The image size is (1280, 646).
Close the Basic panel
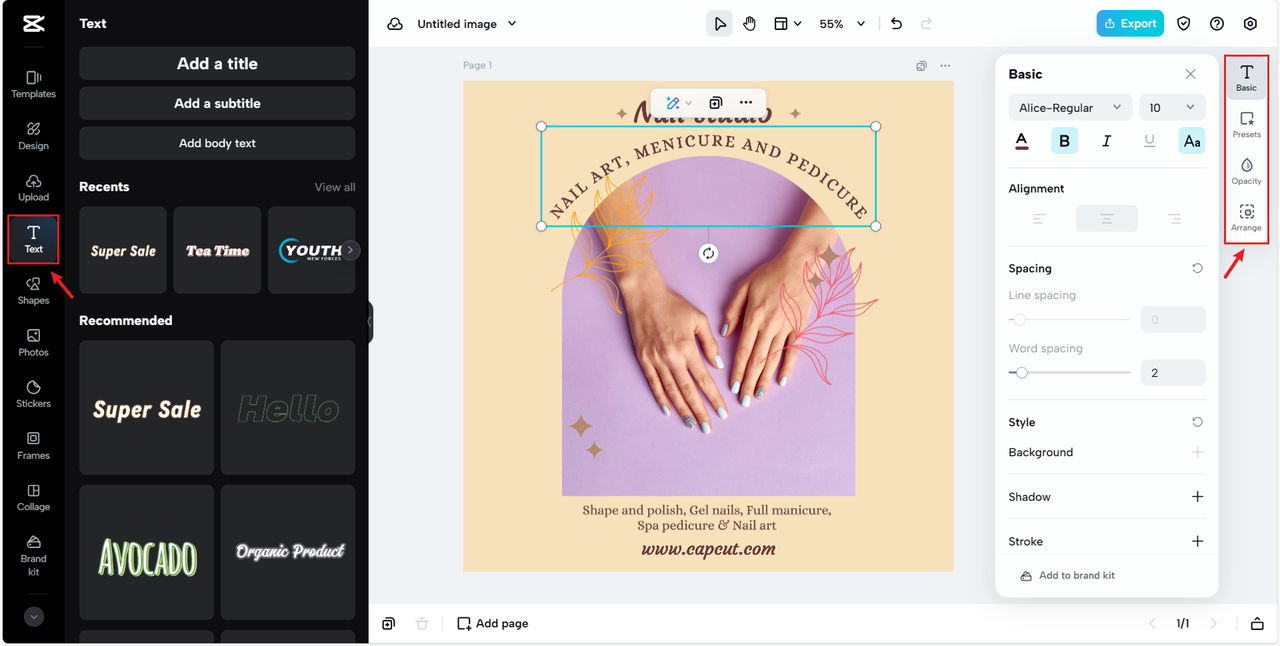pos(1190,74)
